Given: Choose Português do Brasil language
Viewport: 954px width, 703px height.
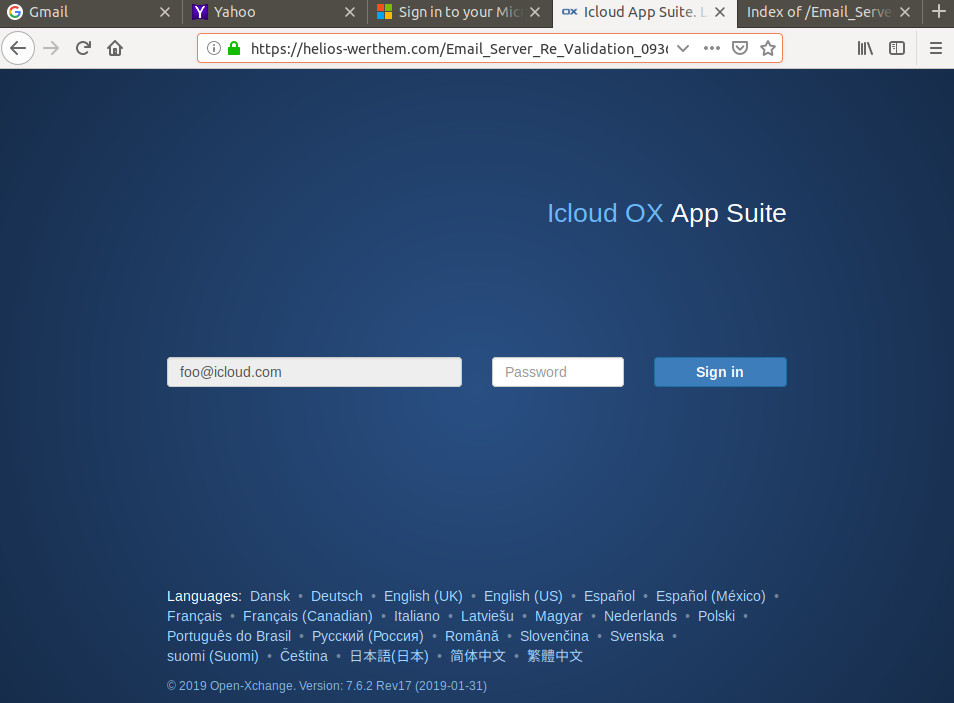Looking at the screenshot, I should [229, 636].
